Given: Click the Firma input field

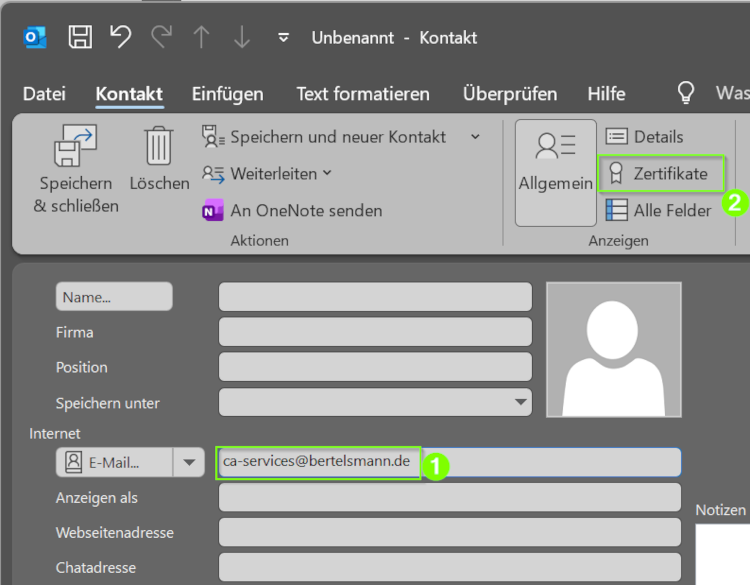Looking at the screenshot, I should (375, 331).
